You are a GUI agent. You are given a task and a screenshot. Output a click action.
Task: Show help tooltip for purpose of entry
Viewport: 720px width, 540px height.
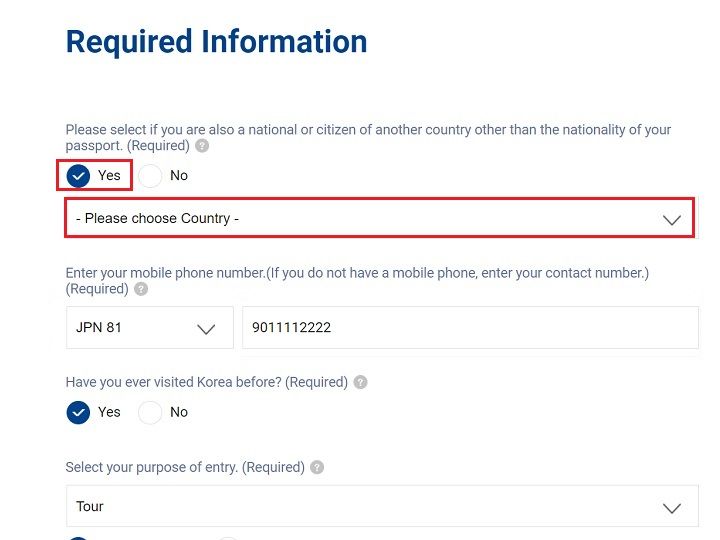[317, 467]
